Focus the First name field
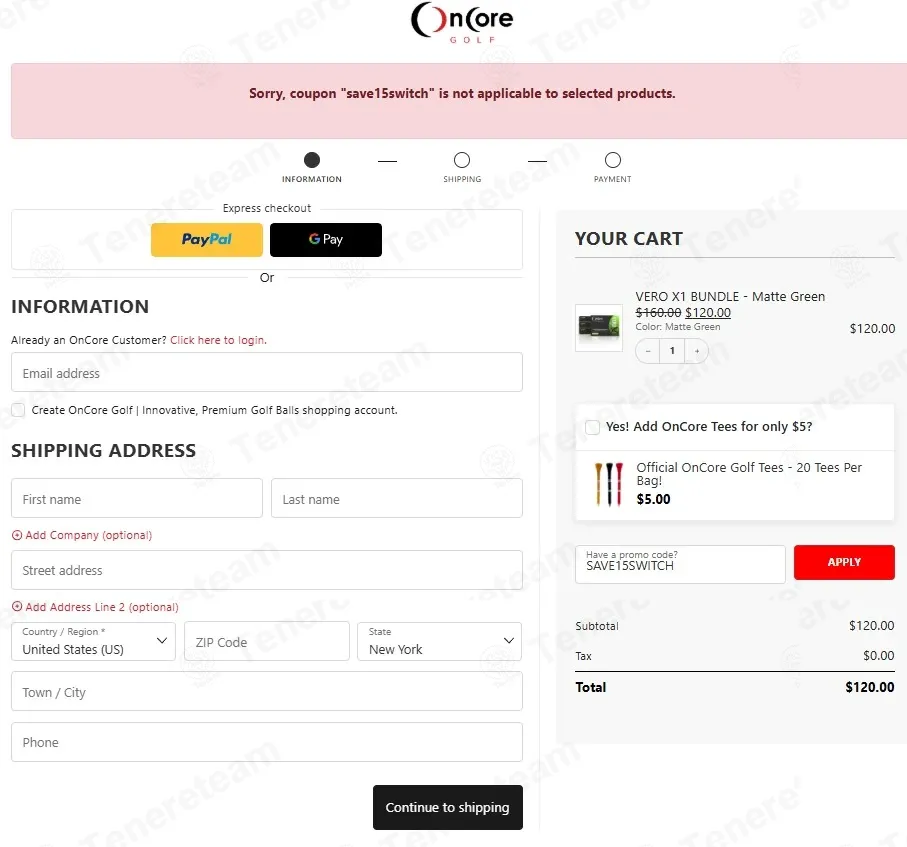Image resolution: width=907 pixels, height=847 pixels. coord(137,498)
